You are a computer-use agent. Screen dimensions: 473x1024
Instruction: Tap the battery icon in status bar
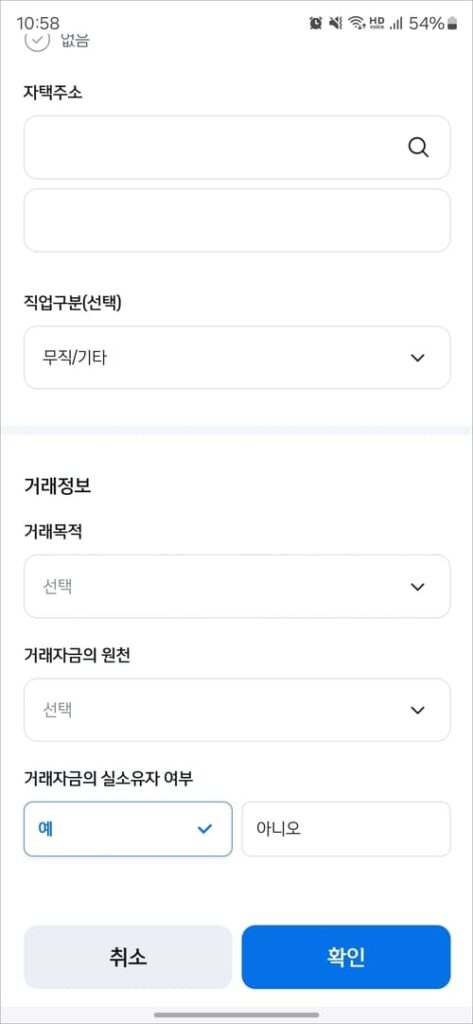click(x=451, y=24)
